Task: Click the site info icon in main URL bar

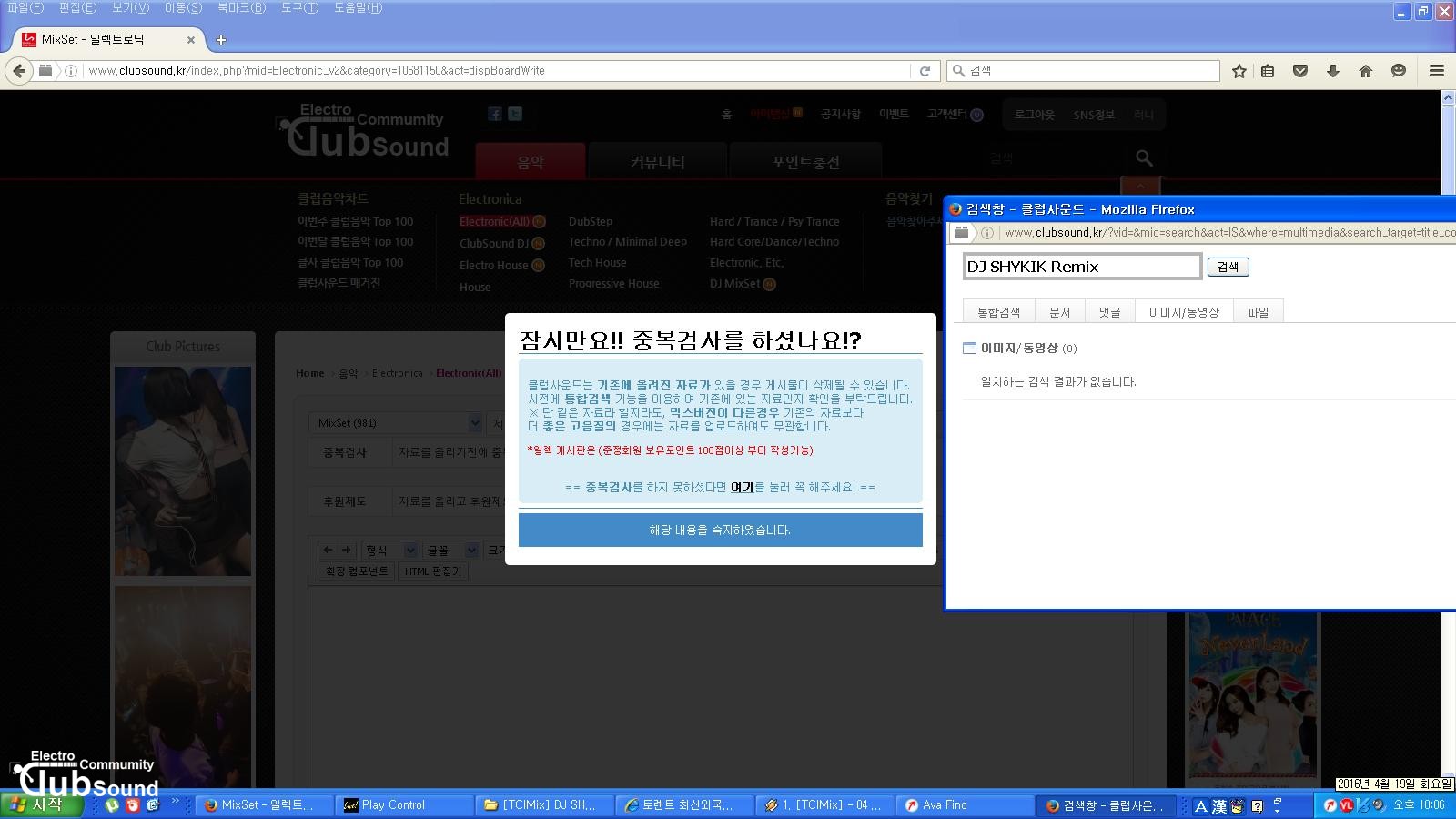Action: 70,71
